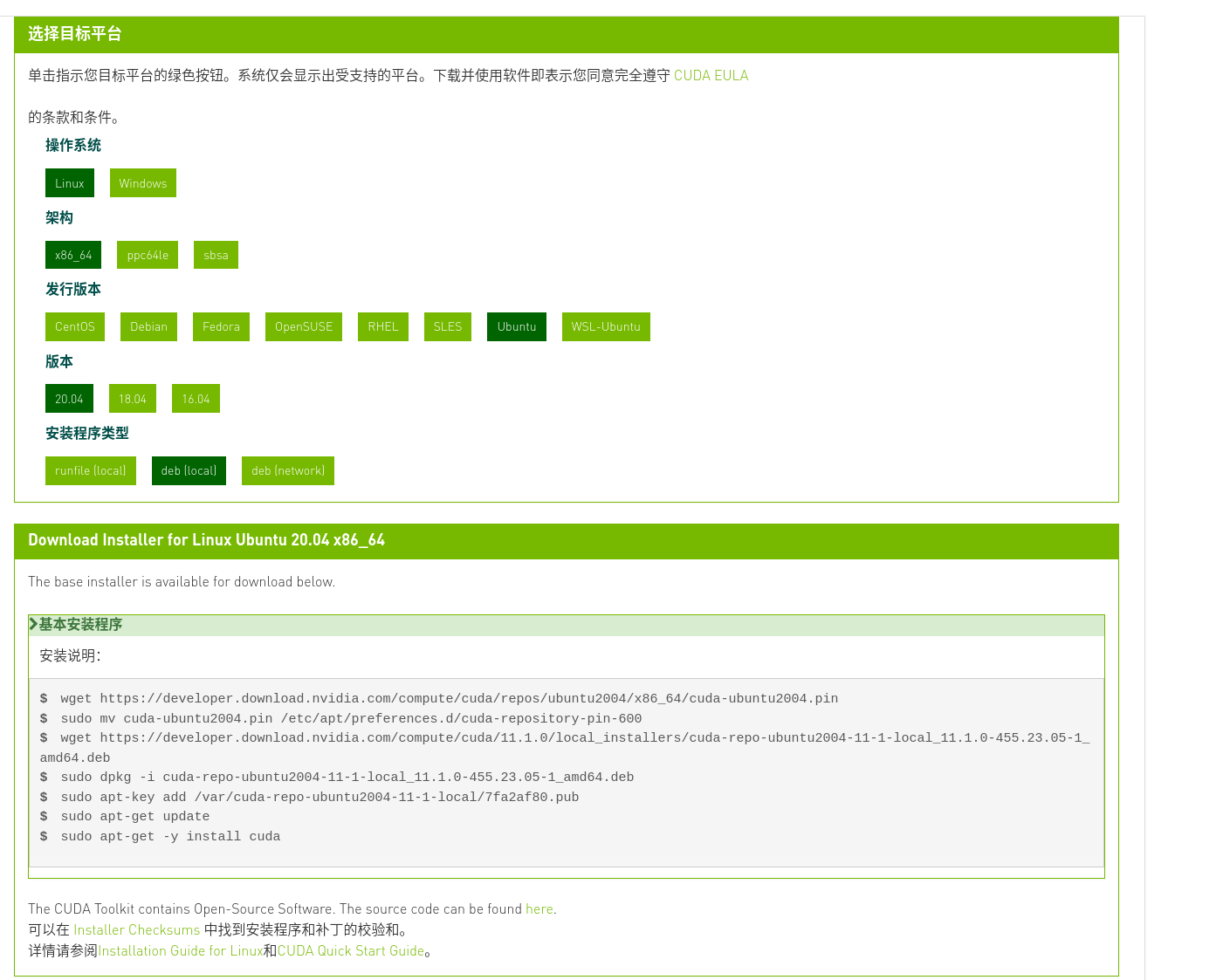1230x980 pixels.
Task: Collapse the 基本安装程序 section chevron
Action: coord(33,624)
